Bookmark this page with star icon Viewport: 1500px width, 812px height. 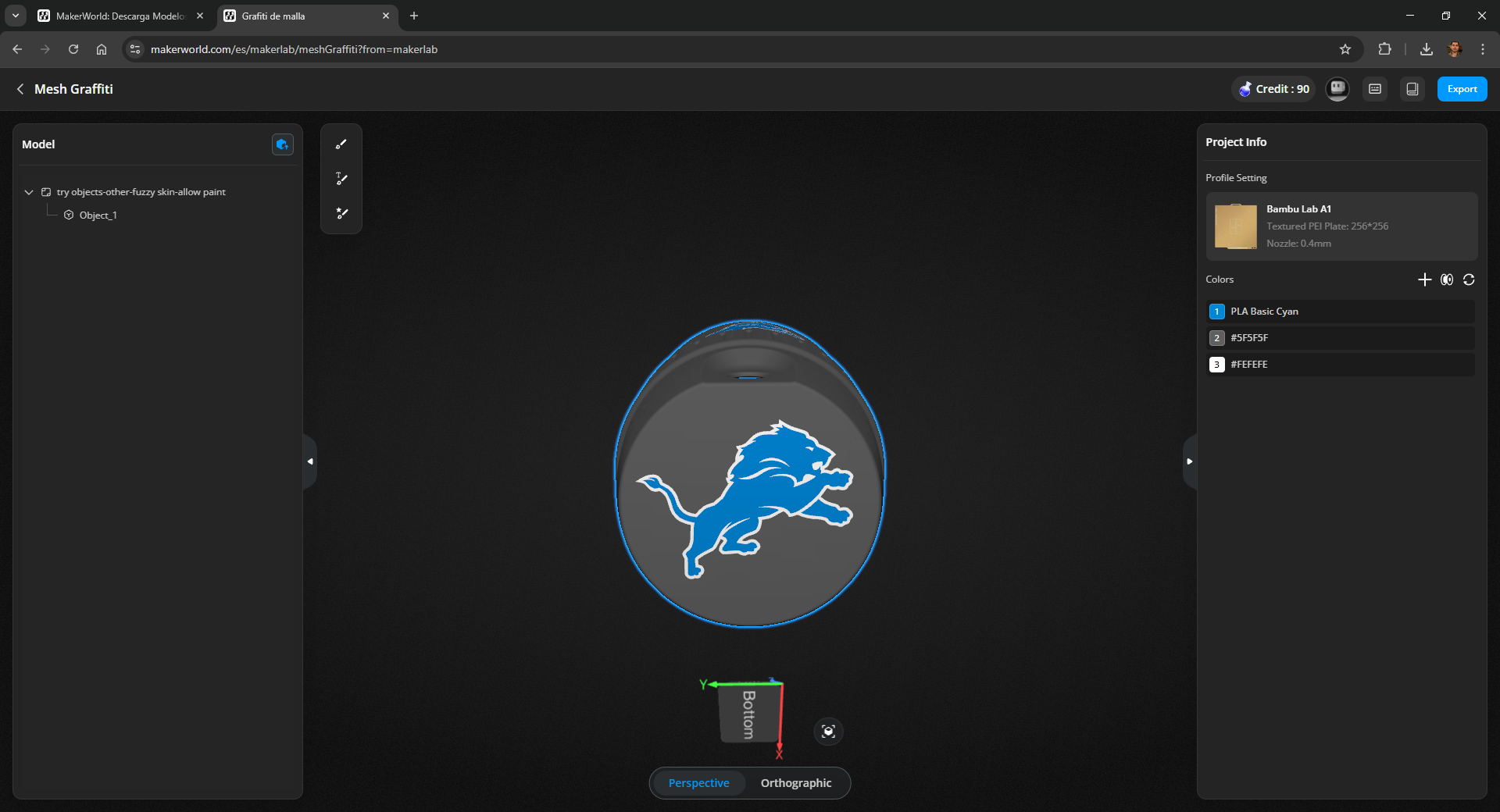click(x=1345, y=49)
